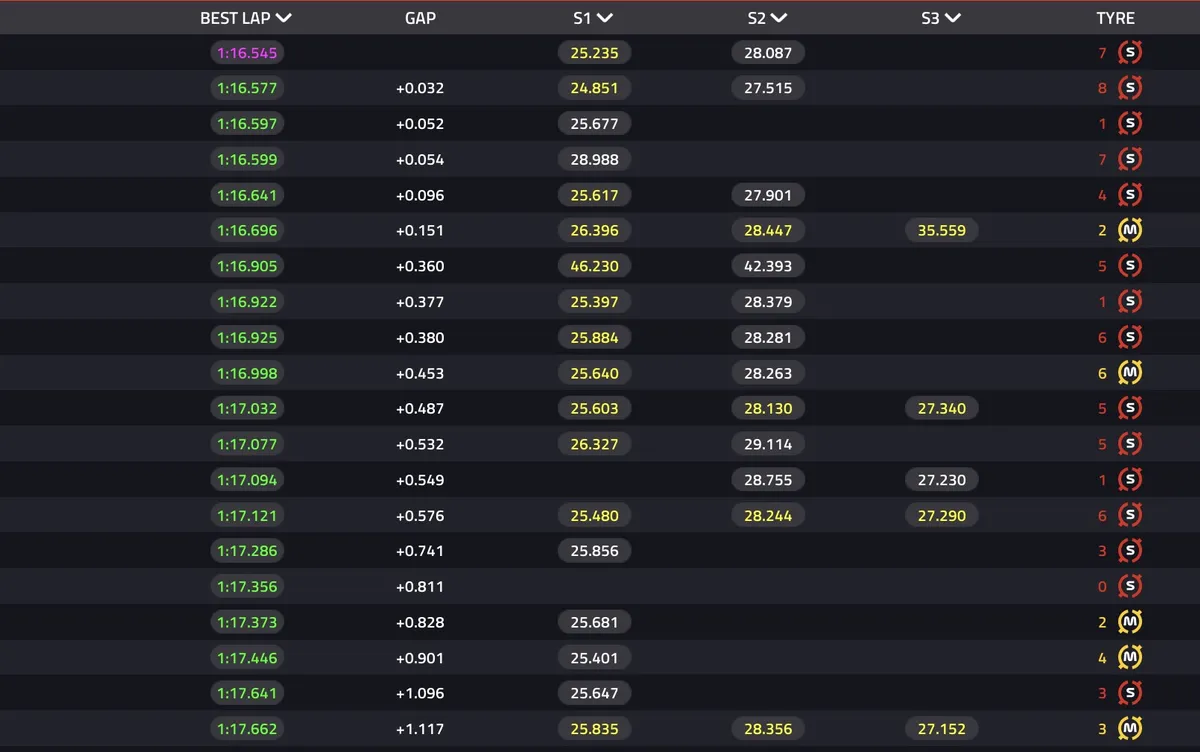Click the soft tyre icon in the 1:17.077 row

point(1130,444)
